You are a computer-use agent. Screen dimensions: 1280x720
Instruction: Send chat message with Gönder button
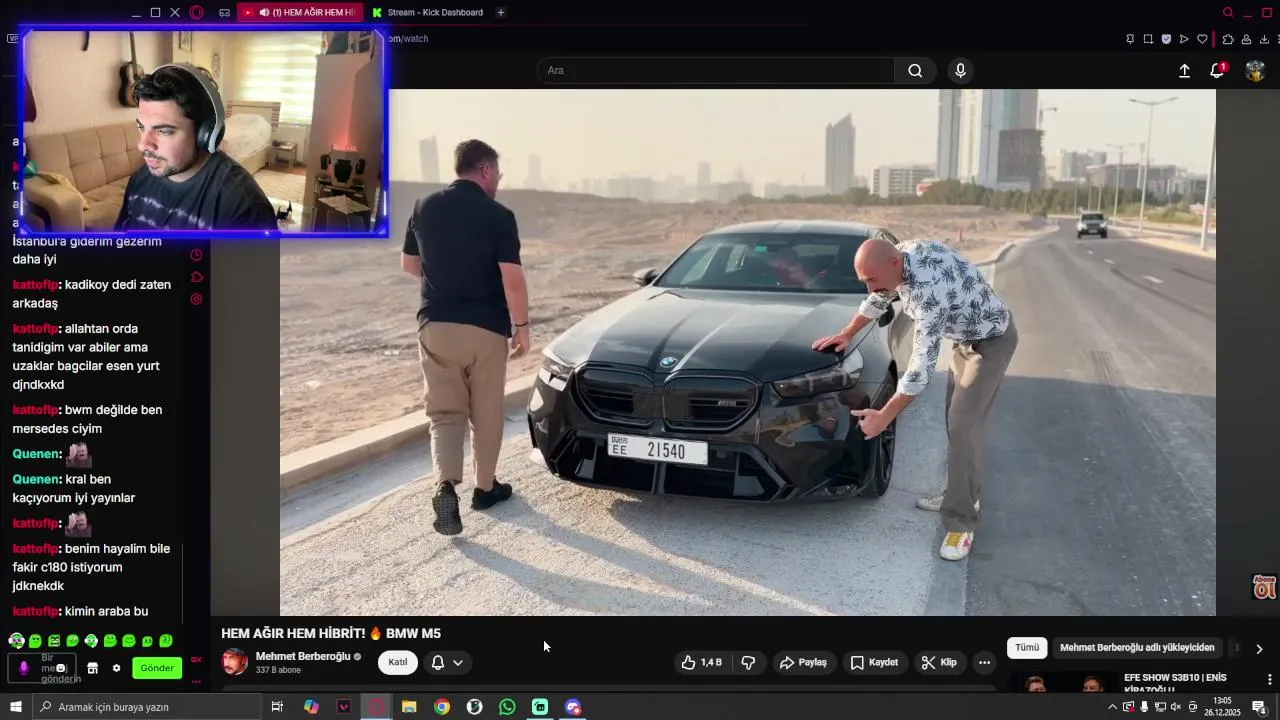[157, 668]
